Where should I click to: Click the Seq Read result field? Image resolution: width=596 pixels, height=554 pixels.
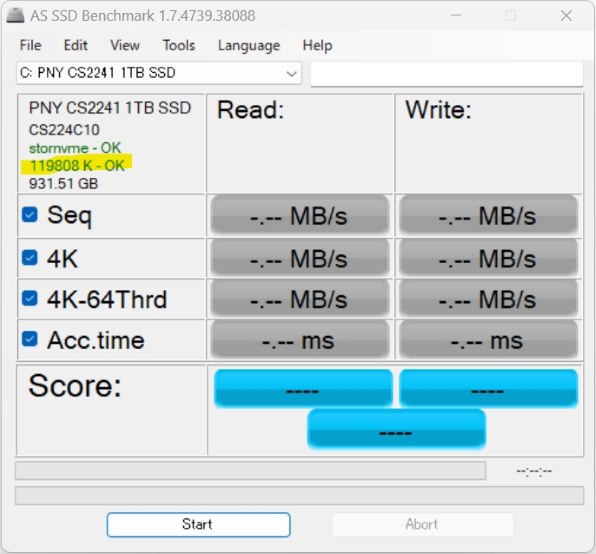[x=300, y=215]
